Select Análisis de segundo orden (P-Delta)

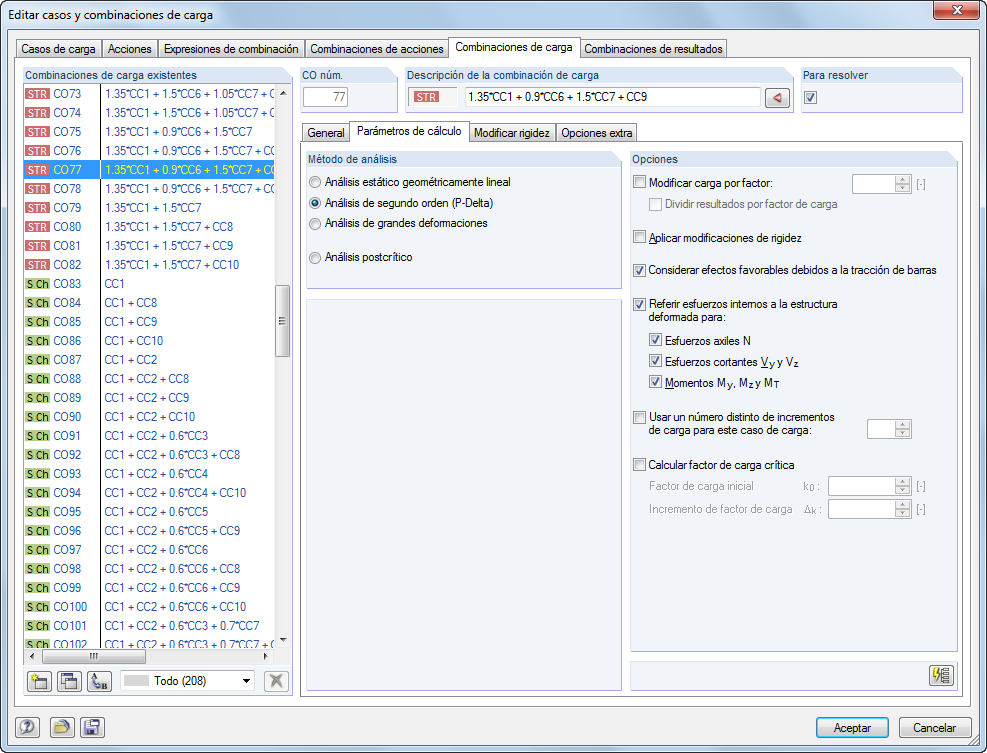315,203
